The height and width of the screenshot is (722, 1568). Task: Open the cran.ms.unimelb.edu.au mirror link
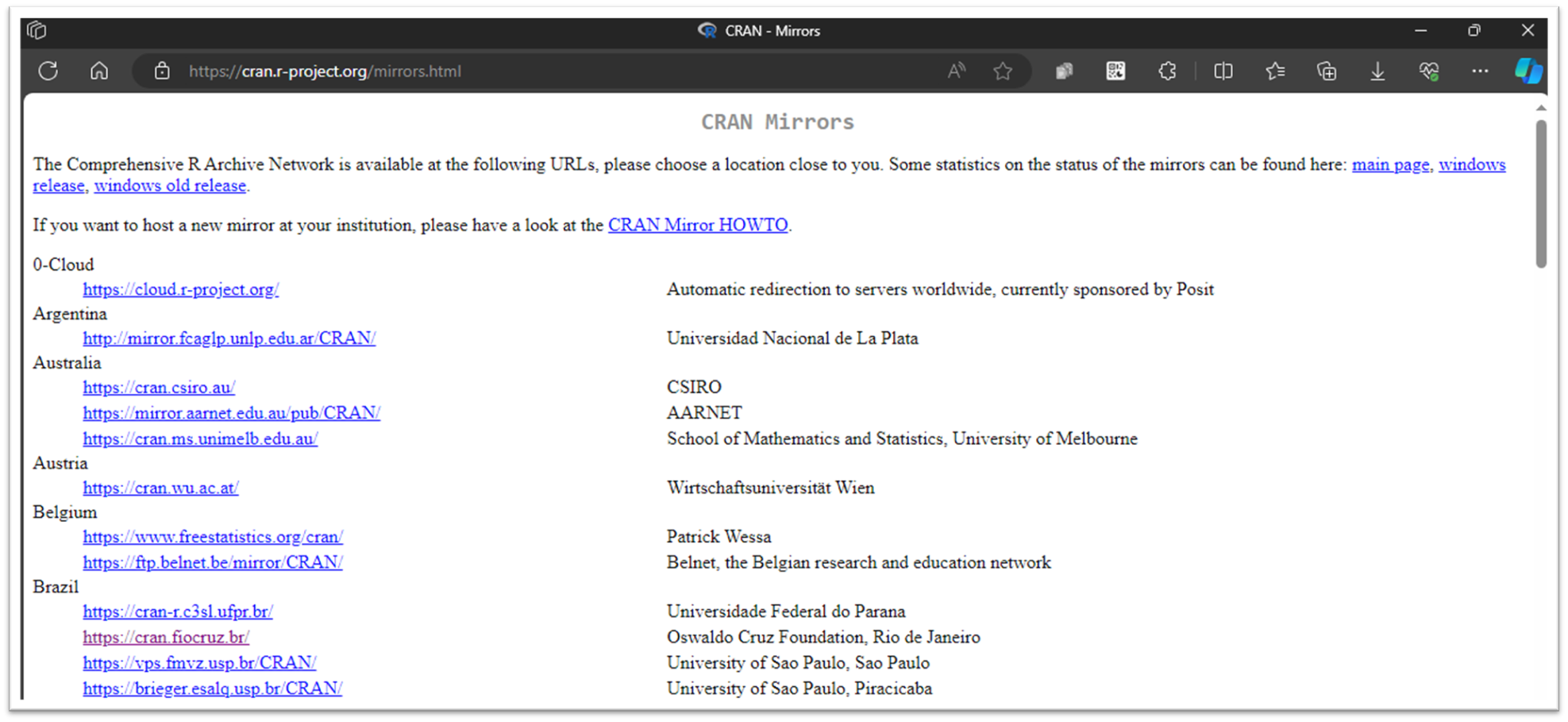pos(200,438)
